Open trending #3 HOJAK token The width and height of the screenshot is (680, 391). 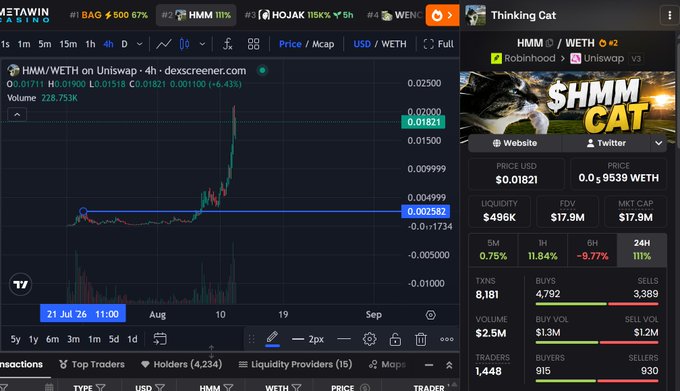(x=299, y=15)
